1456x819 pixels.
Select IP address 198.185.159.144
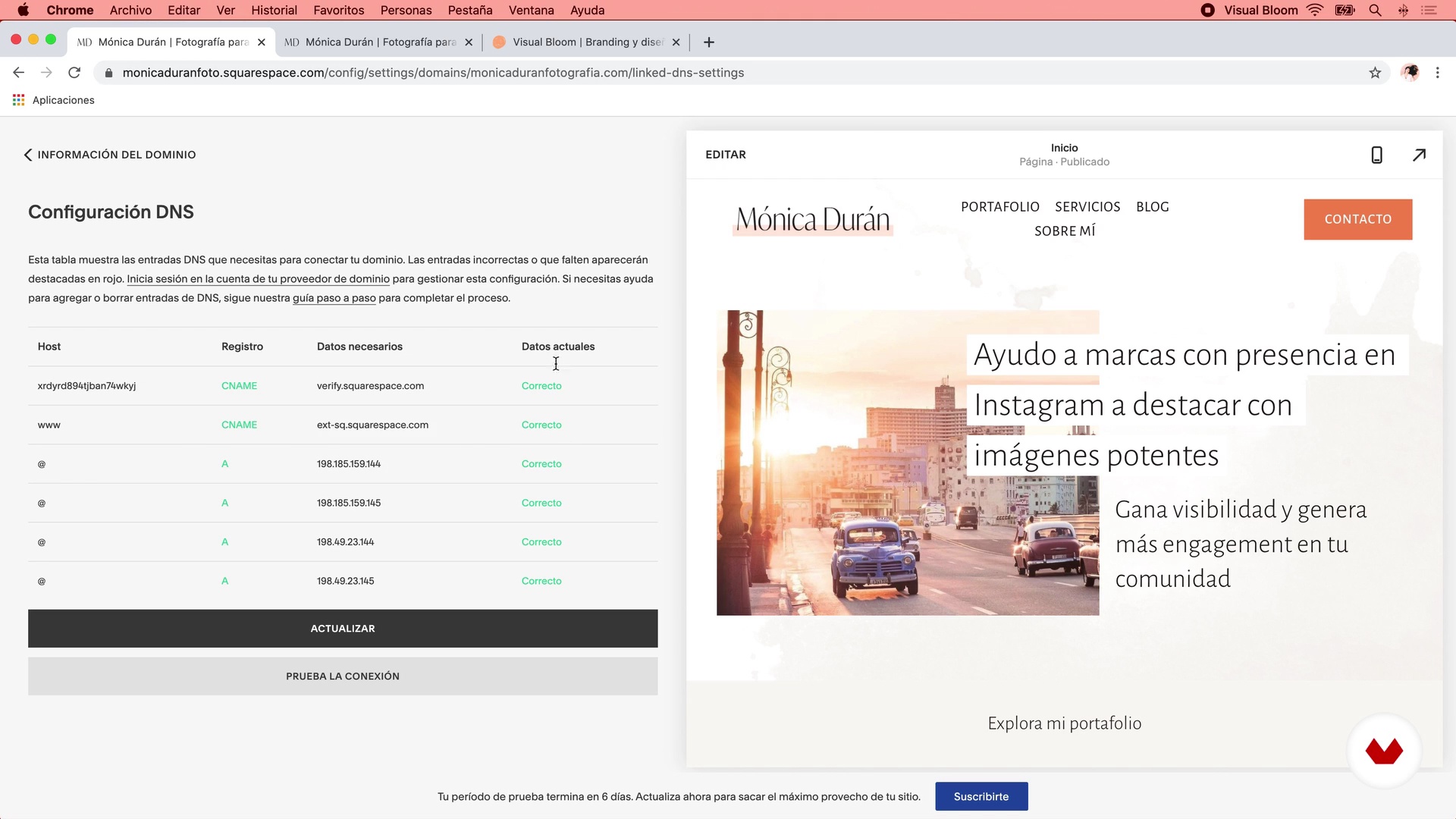click(x=349, y=464)
